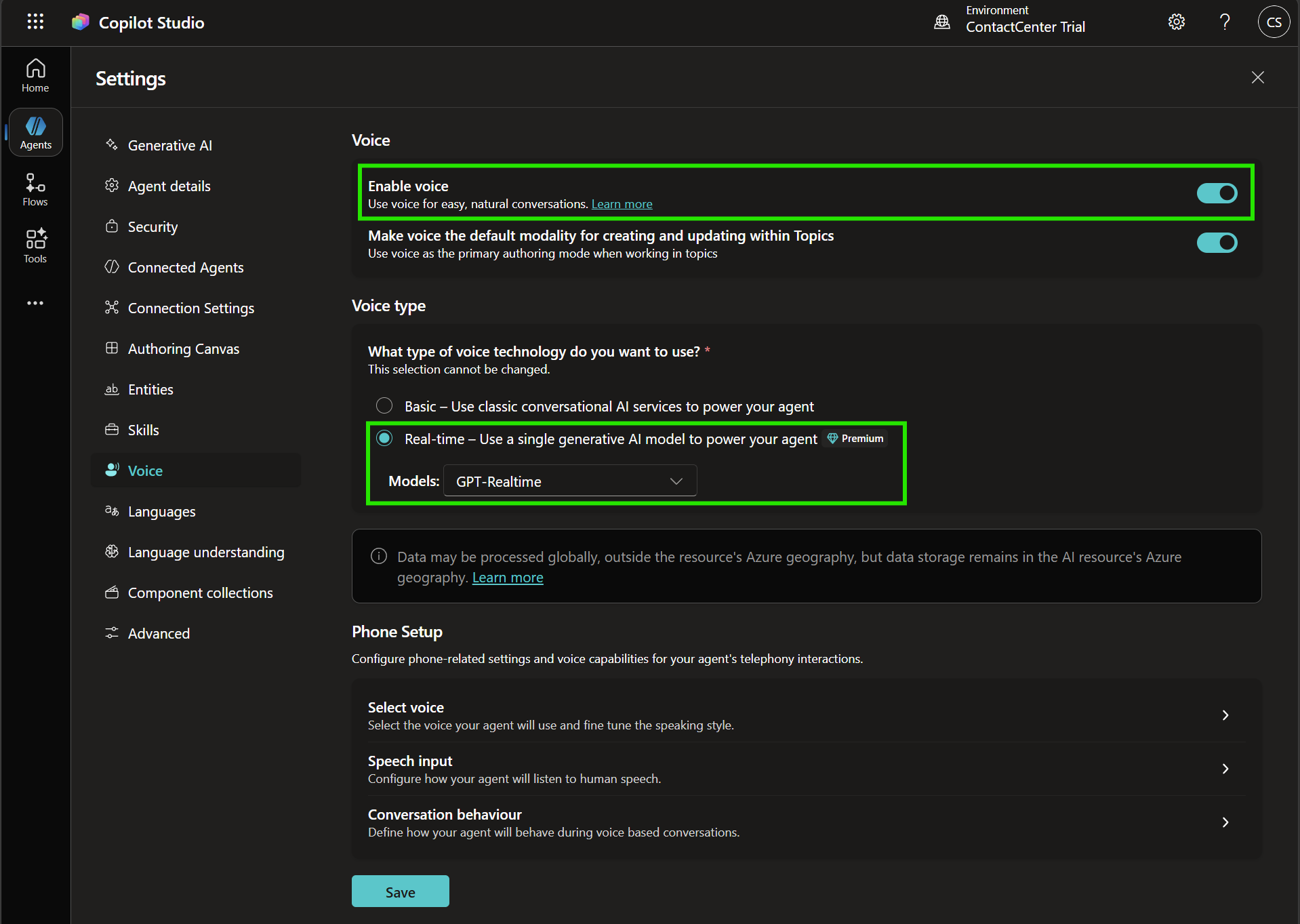The height and width of the screenshot is (924, 1300).
Task: Click Learn more in data processing notice
Action: 508,578
